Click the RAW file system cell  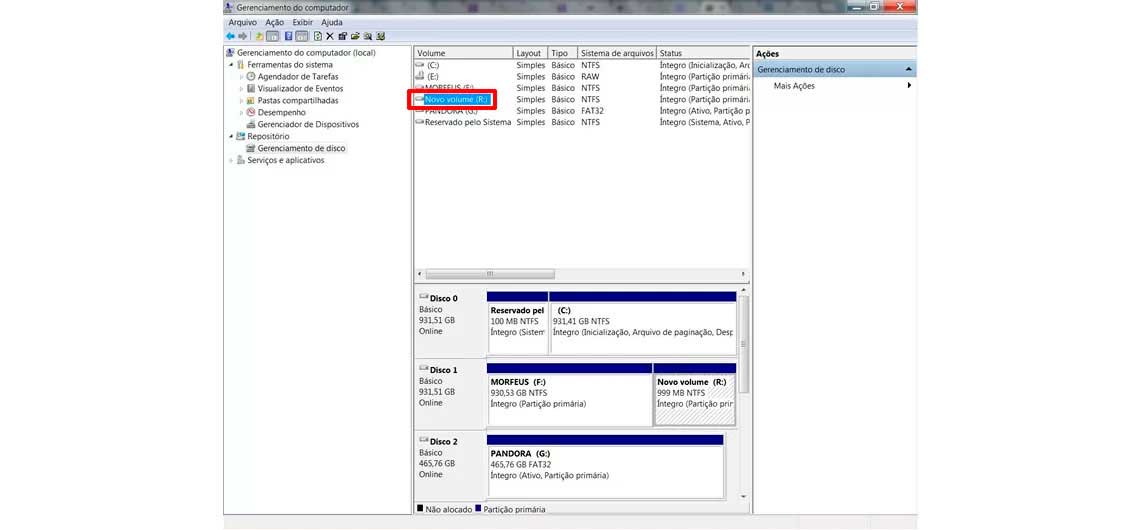[x=590, y=76]
